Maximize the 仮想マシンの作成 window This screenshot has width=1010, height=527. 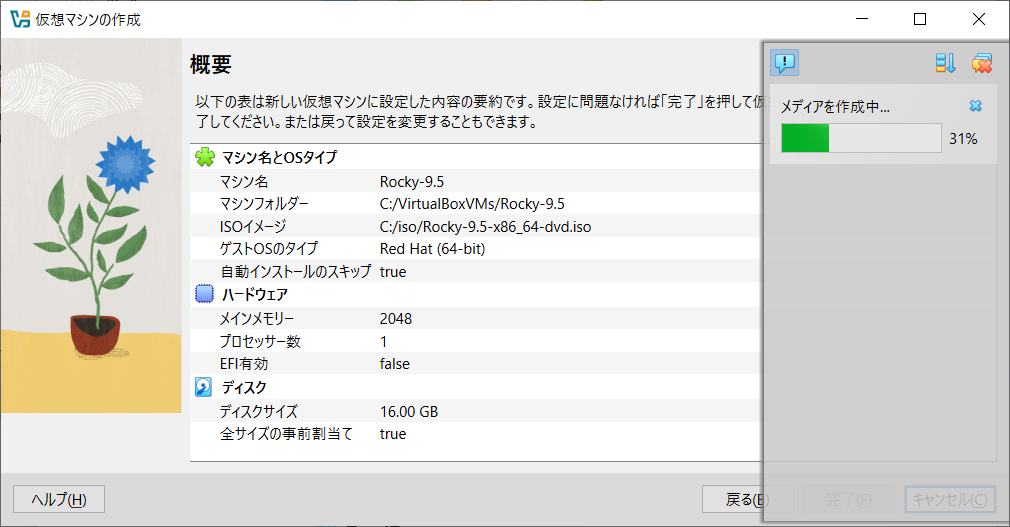(920, 19)
